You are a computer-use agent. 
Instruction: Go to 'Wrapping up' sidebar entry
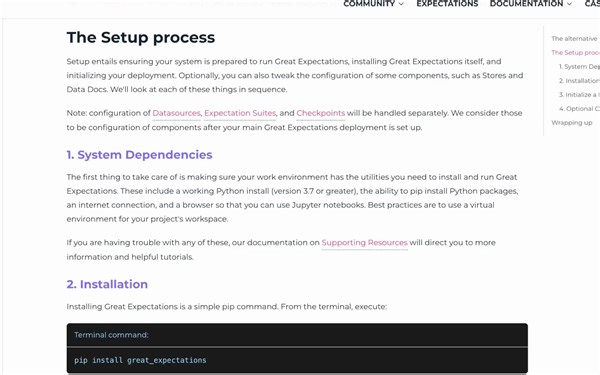point(572,123)
